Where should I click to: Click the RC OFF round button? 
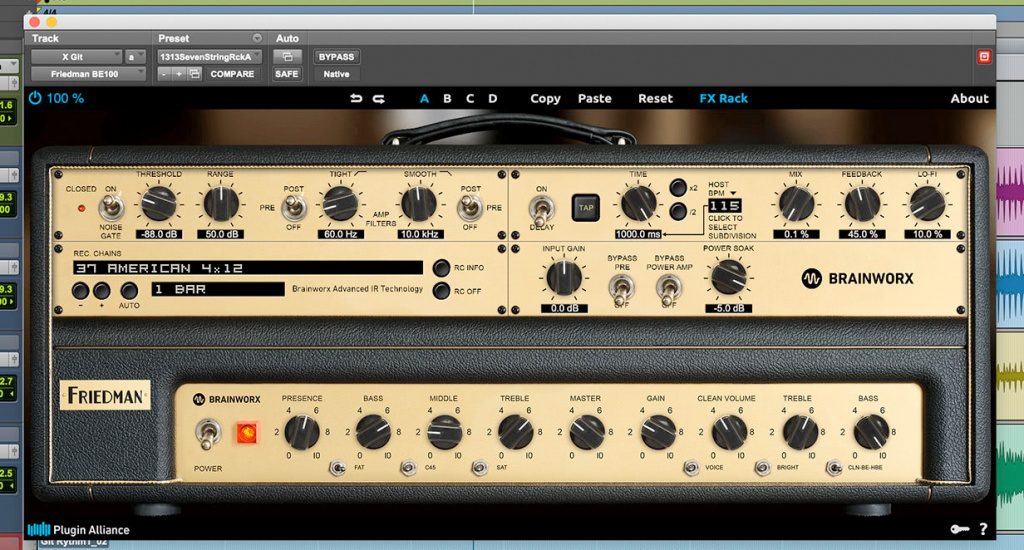coord(441,291)
